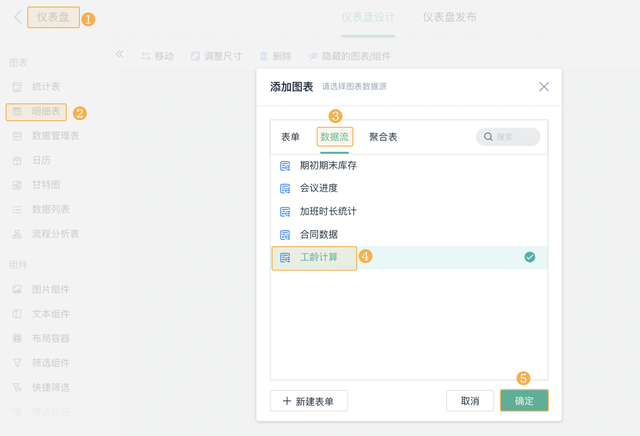This screenshot has height=436, width=640.
Task: Click the search magnifier icon
Action: [488, 137]
